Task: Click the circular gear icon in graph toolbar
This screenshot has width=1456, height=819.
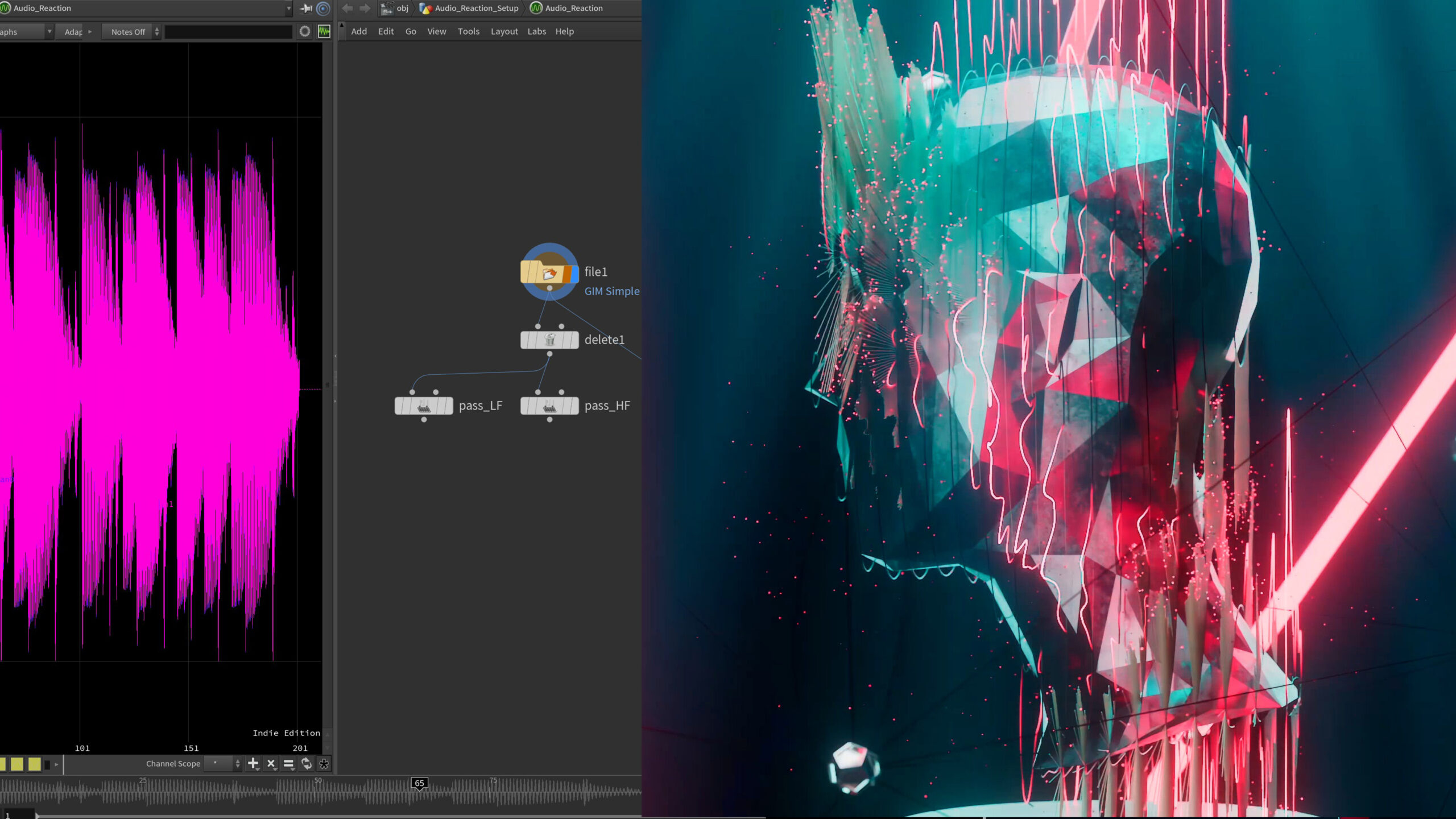Action: 305,31
